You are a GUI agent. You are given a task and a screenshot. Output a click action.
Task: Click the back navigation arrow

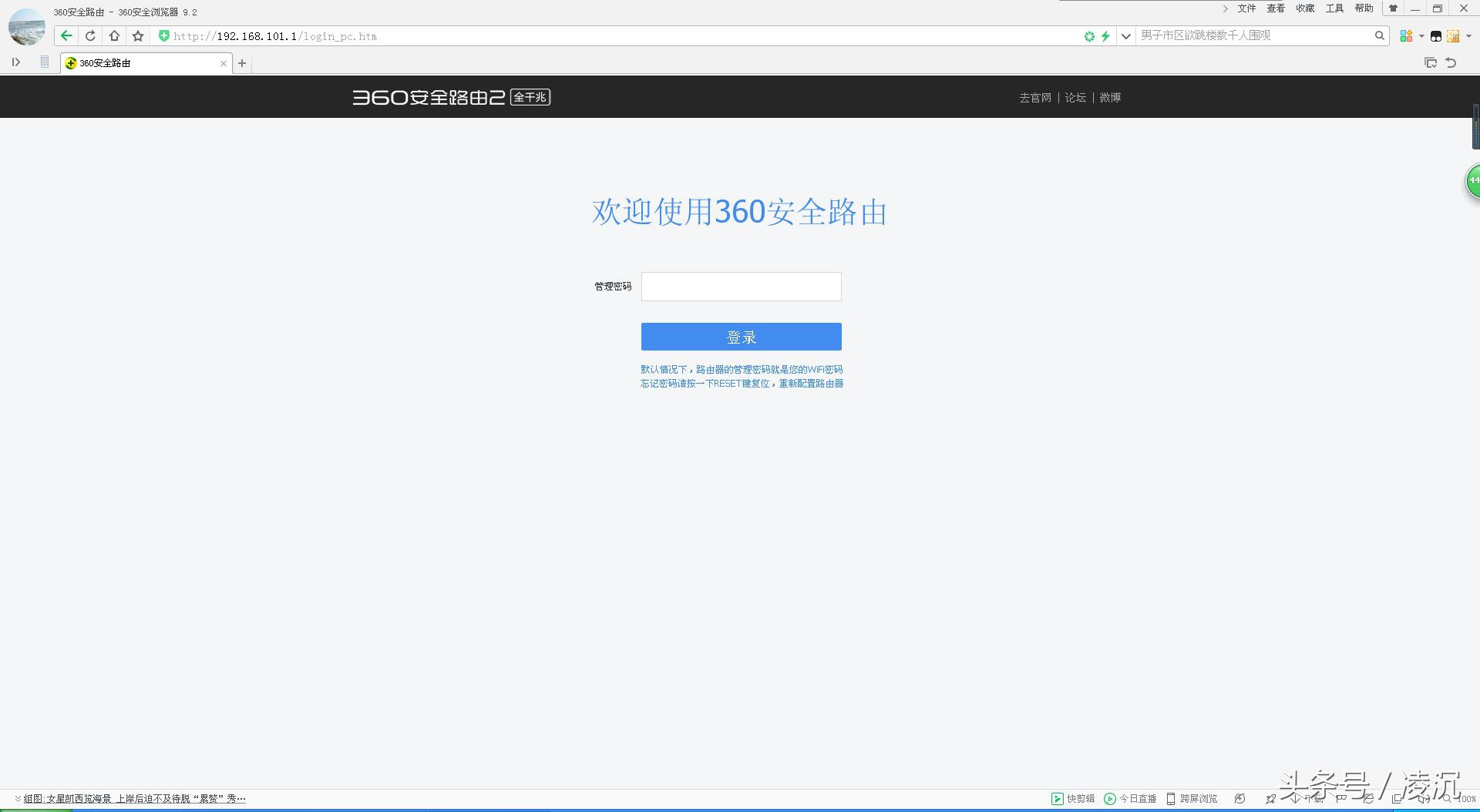[66, 36]
